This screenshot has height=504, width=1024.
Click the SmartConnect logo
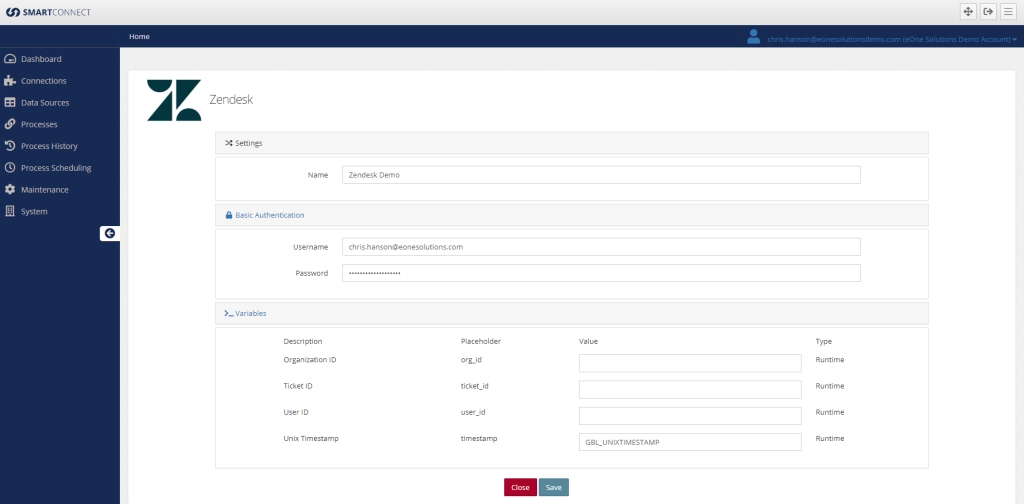pyautogui.click(x=48, y=12)
